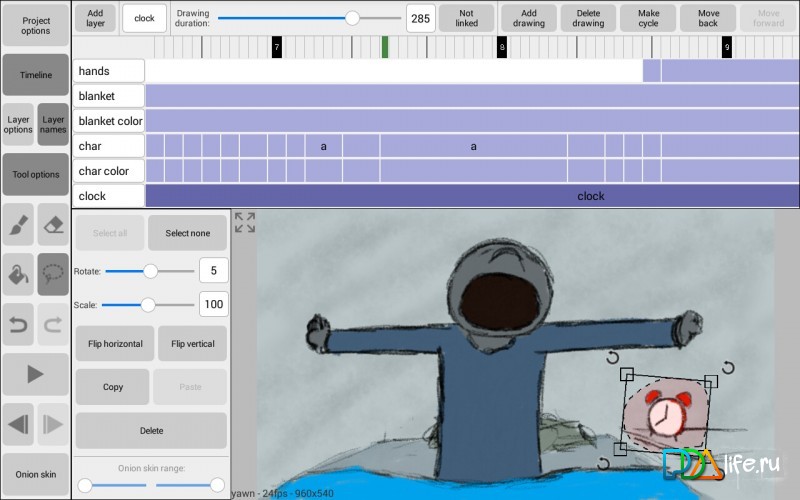
Task: Click Flip horizontal
Action: coord(115,344)
